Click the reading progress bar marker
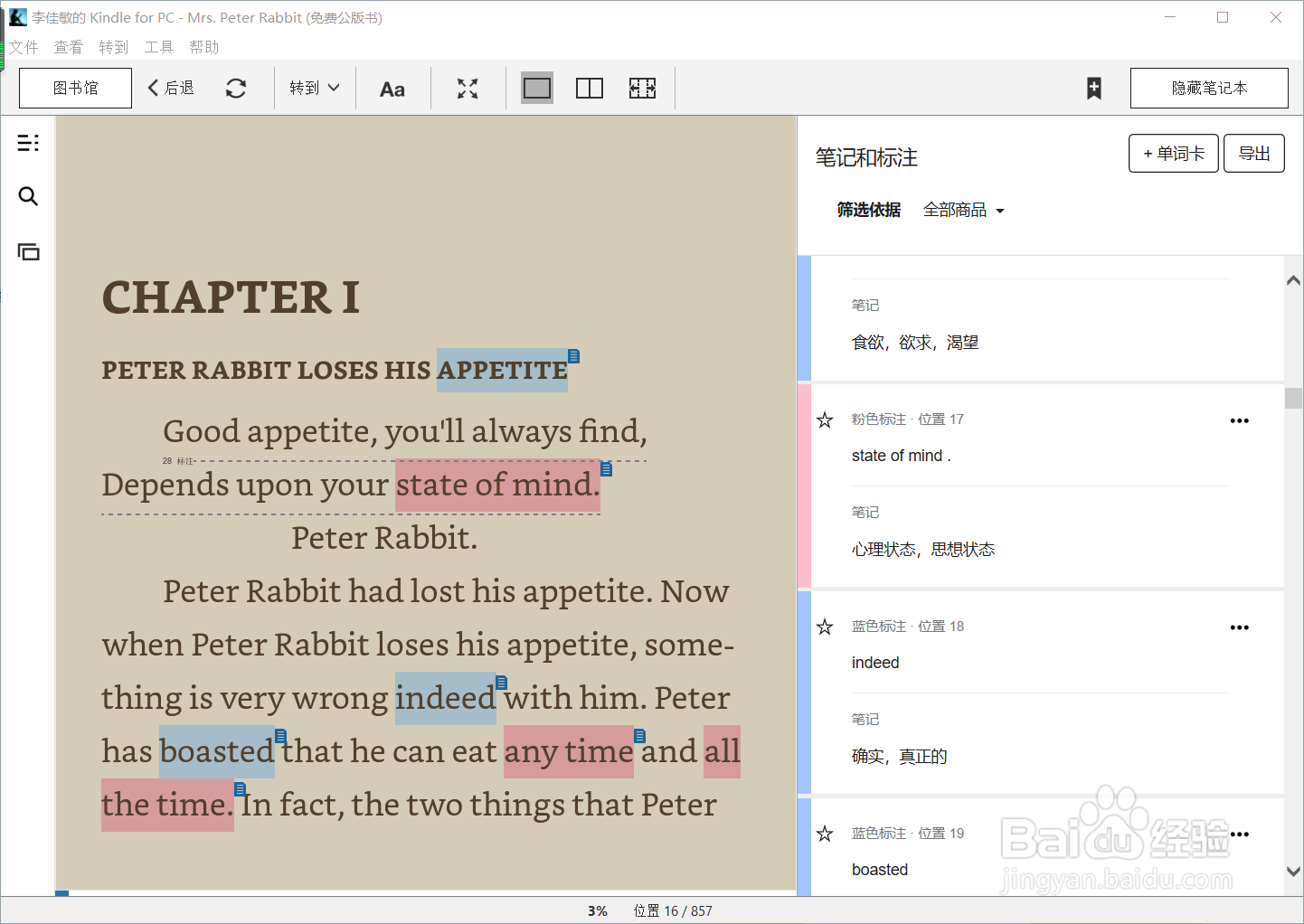 (x=62, y=893)
